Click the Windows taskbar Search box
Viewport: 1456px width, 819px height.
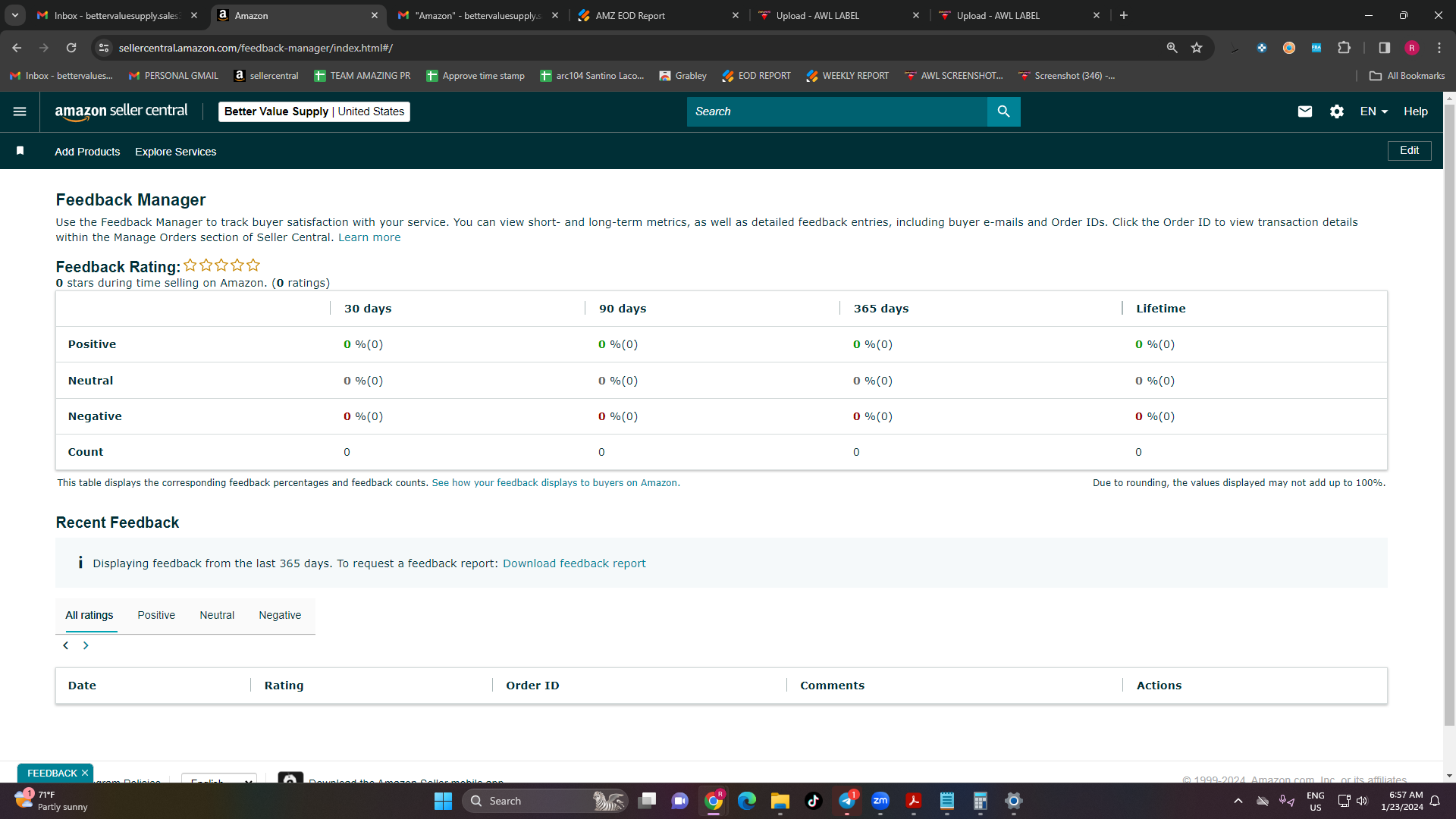click(546, 801)
